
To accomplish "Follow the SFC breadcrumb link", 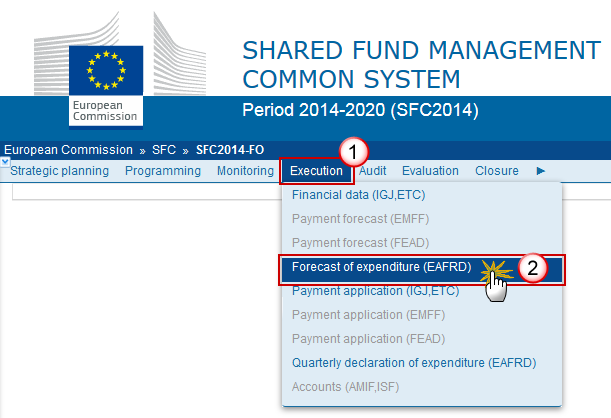I will (164, 150).
